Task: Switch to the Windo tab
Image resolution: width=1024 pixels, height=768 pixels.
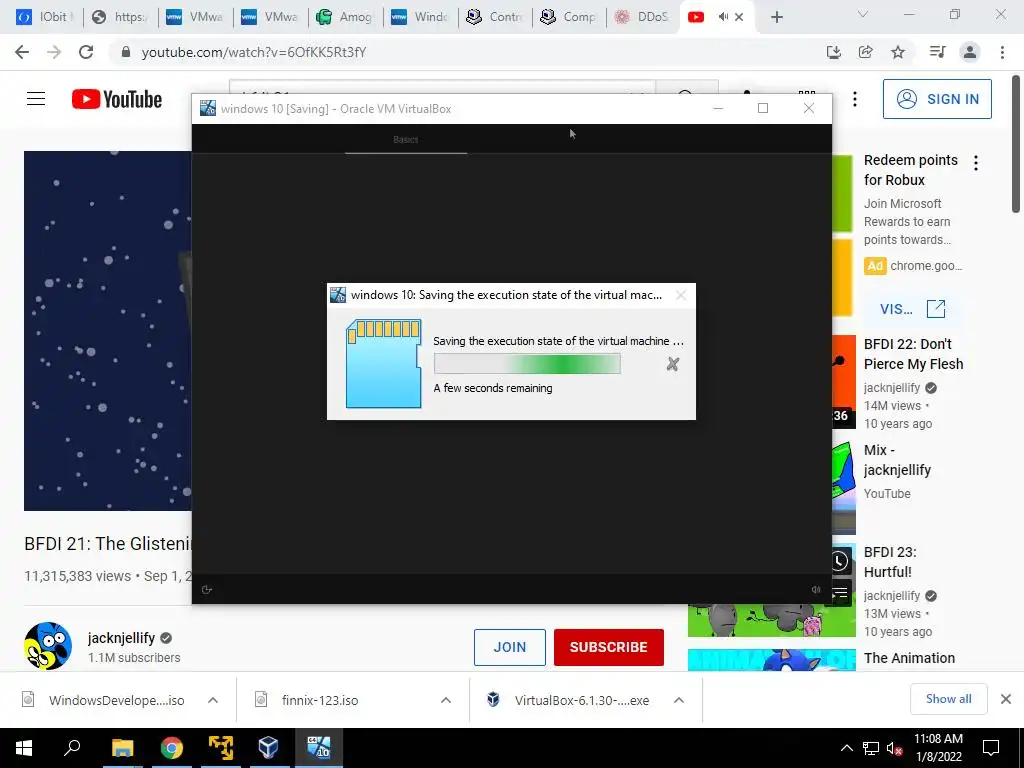Action: click(x=421, y=17)
